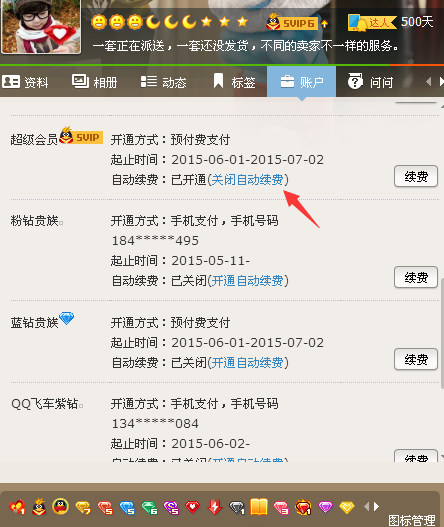
Task: Open the 动态 feed tab
Action: pos(163,82)
